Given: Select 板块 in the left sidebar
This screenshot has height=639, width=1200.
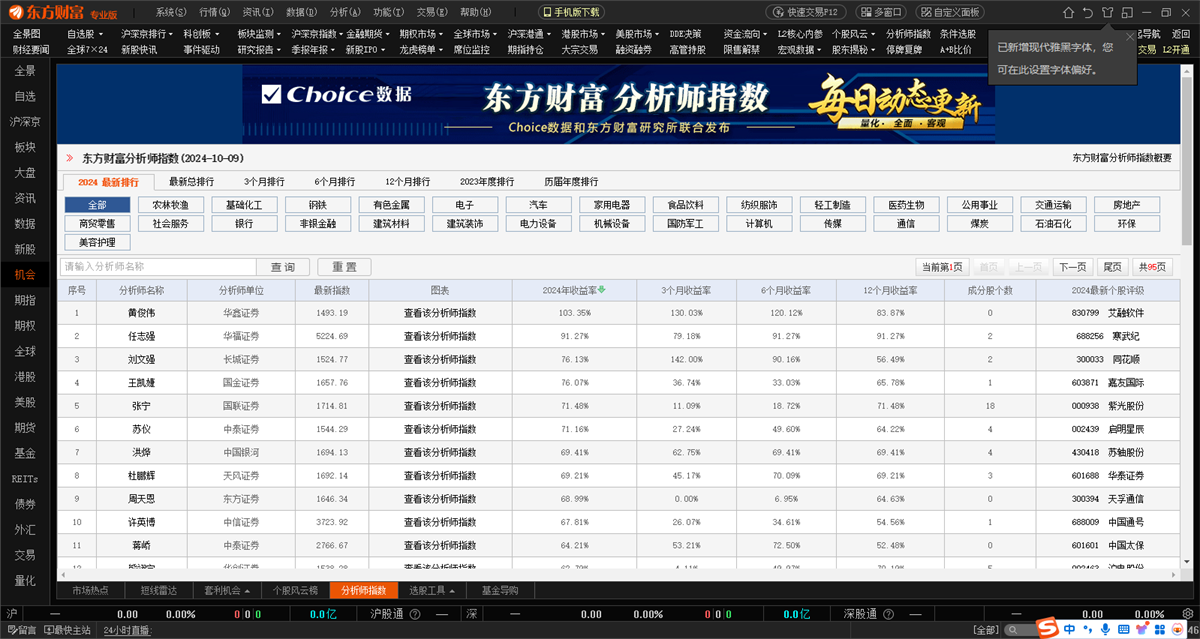Looking at the screenshot, I should 25,147.
